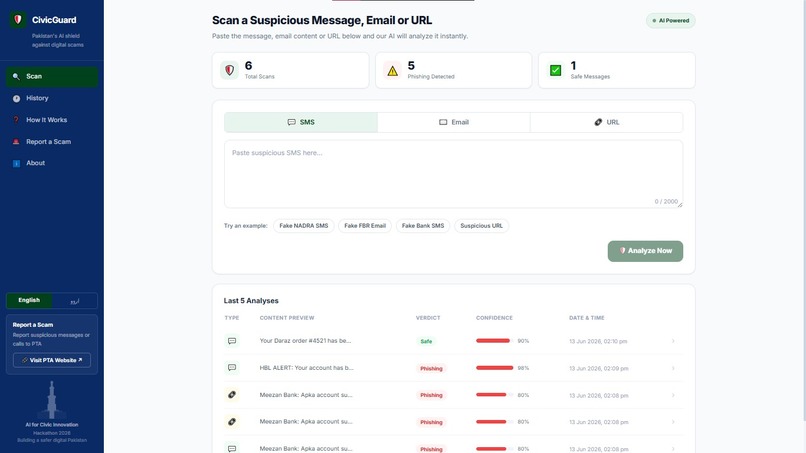Click the '13 Jun 2026, 02:10 pm' timestamp
Image resolution: width=806 pixels, height=453 pixels.
click(x=598, y=341)
